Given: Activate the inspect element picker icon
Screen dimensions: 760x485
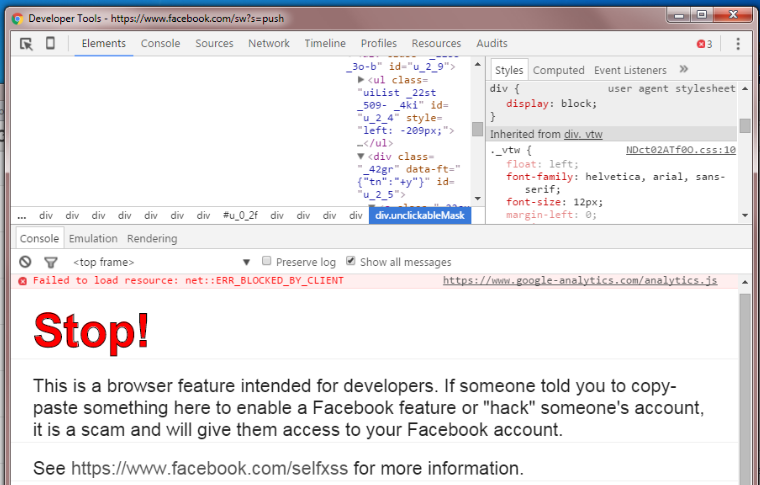Looking at the screenshot, I should 26,44.
